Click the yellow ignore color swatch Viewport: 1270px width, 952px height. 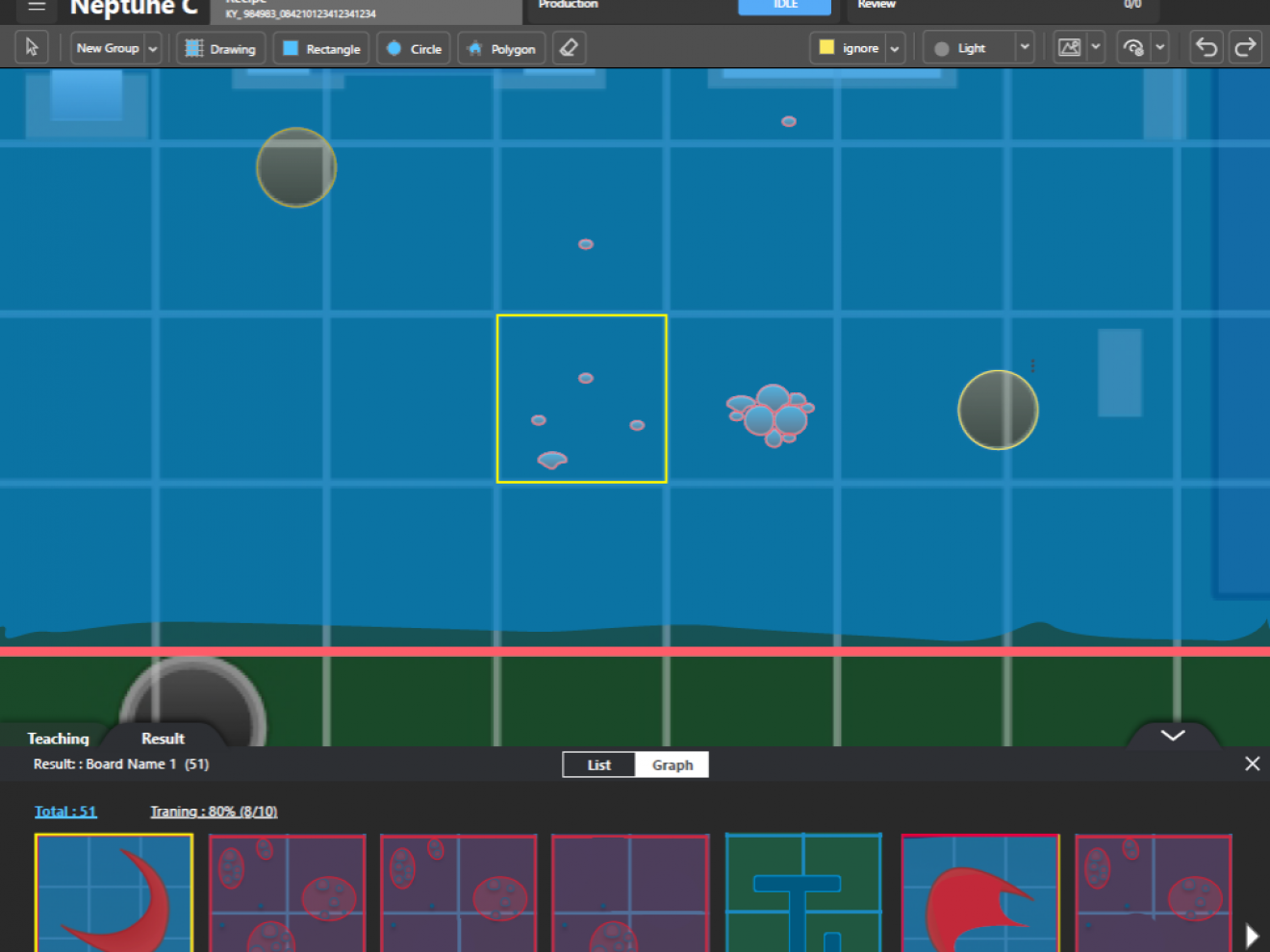[x=826, y=47]
